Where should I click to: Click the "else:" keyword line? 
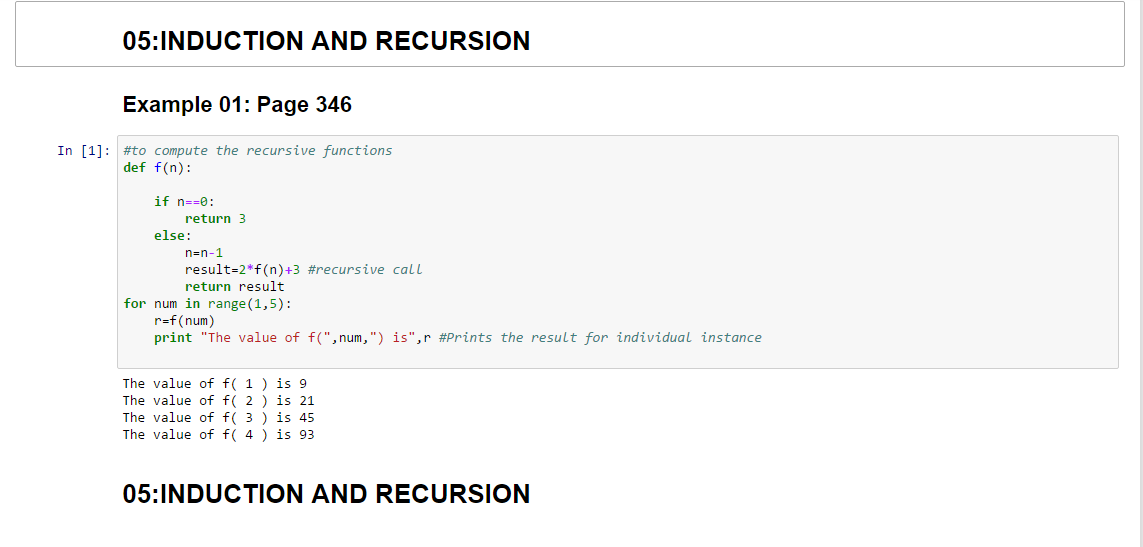point(173,236)
